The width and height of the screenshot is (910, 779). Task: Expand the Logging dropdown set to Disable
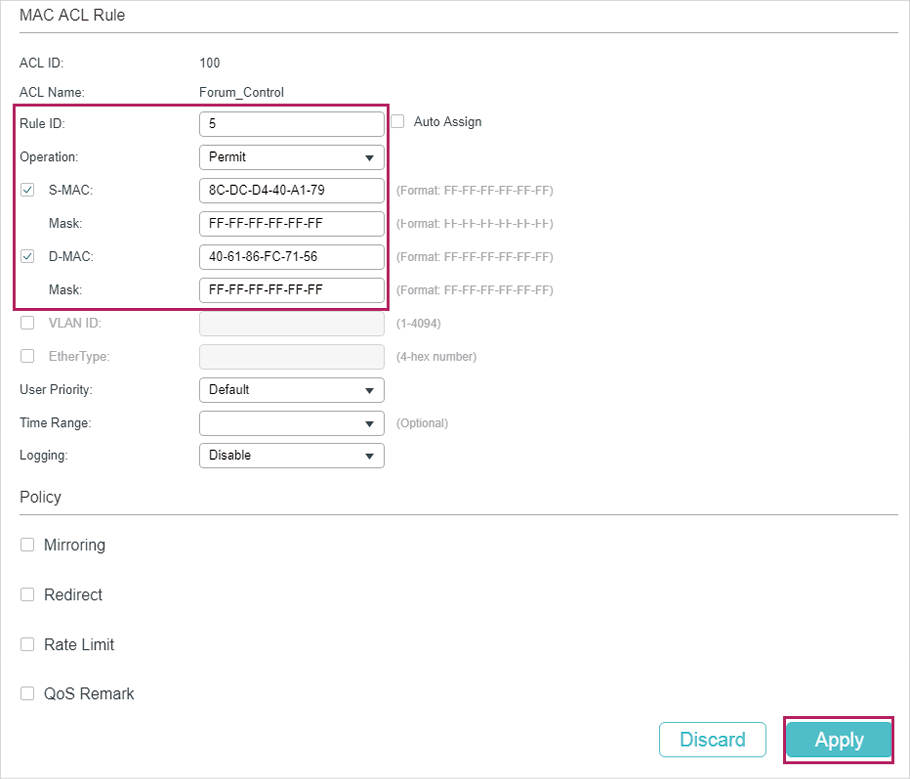291,456
